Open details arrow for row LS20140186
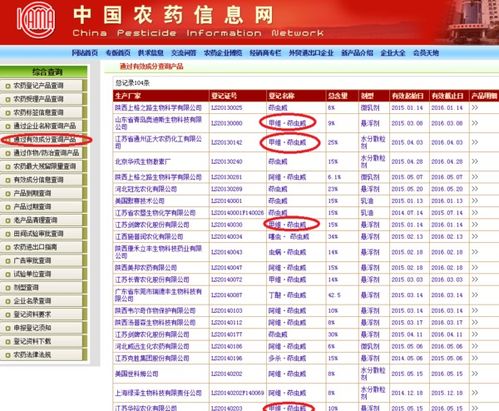 (x=475, y=346)
